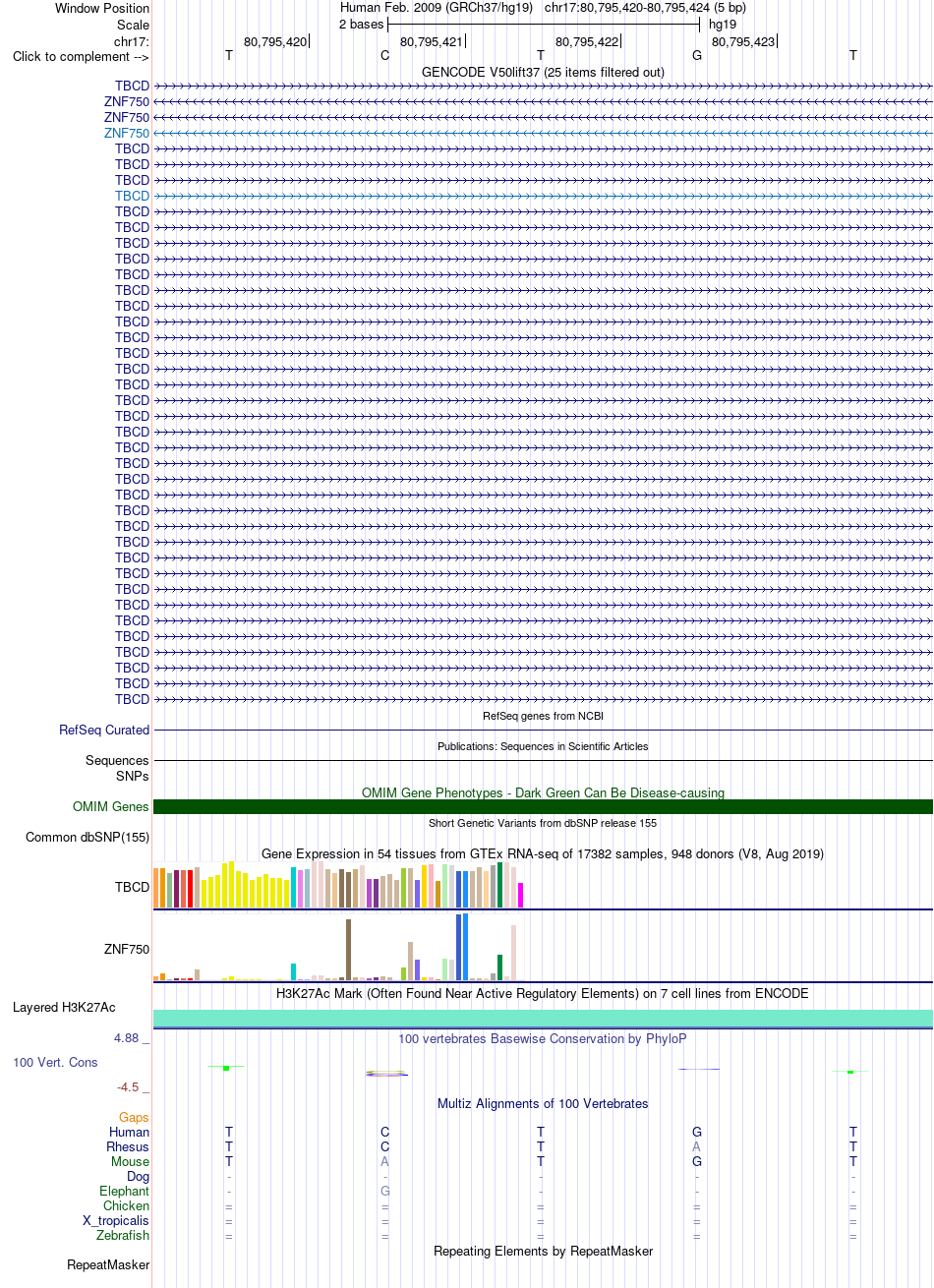
Task: Click the tall brown bar in ZNF750 expression chart
Action: coord(349,950)
